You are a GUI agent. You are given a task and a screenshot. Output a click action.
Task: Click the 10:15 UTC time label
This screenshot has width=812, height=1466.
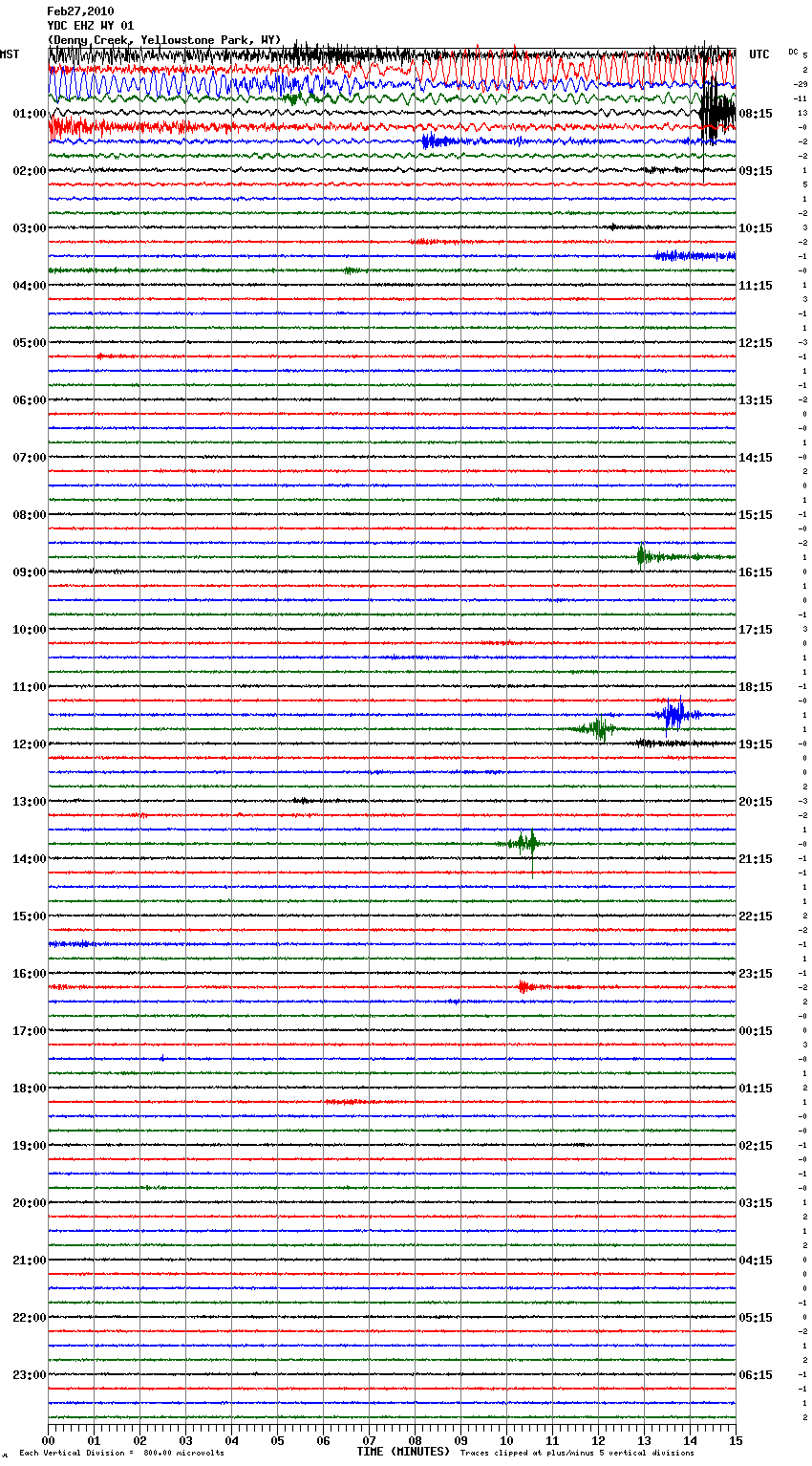756,228
